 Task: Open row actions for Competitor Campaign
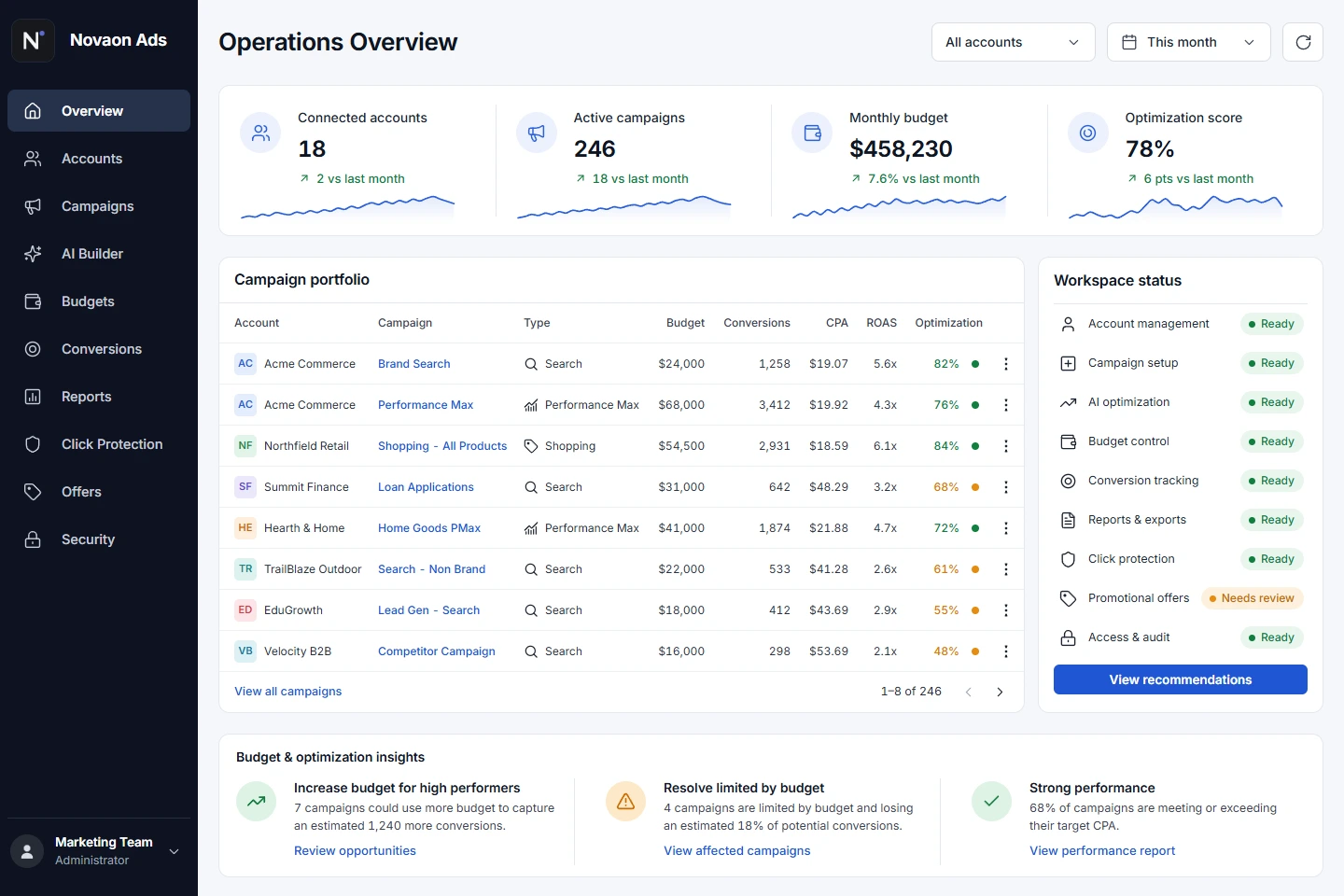point(1006,651)
